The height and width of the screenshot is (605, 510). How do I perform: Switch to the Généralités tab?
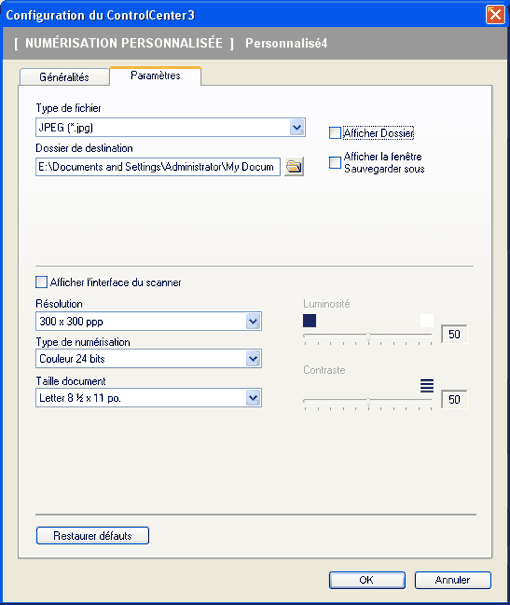pyautogui.click(x=64, y=77)
